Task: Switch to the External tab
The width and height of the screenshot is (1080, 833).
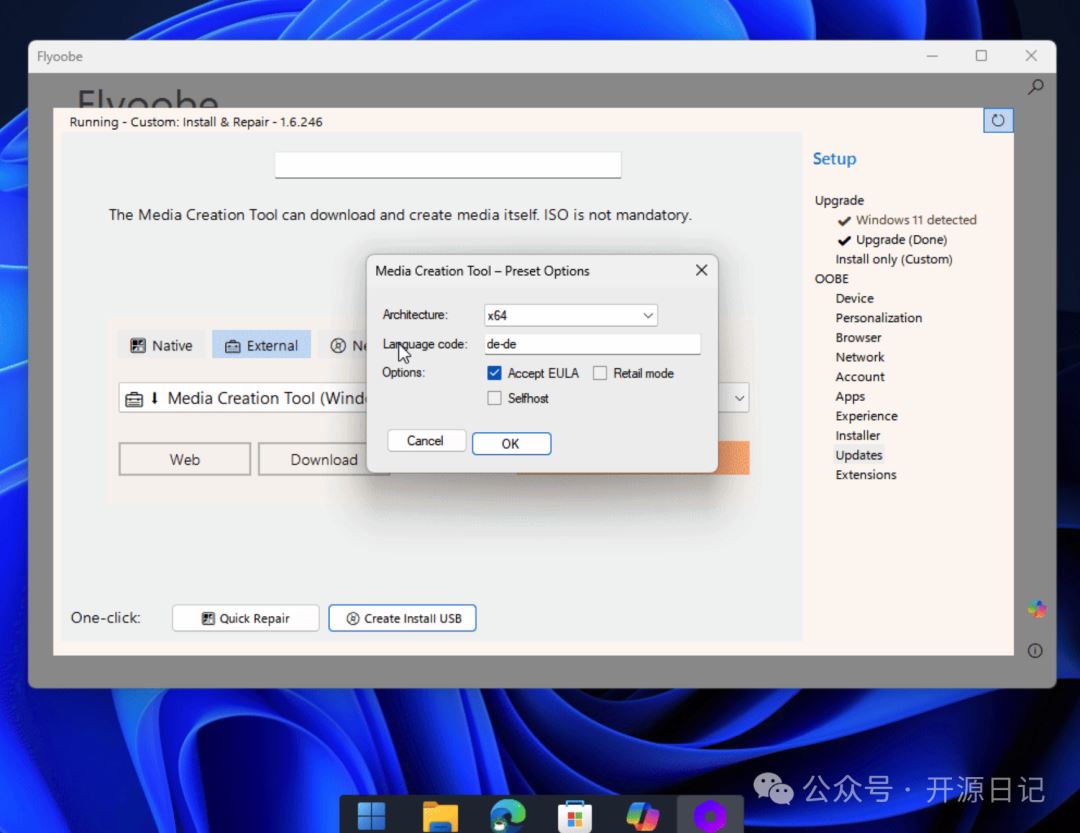Action: pos(261,345)
